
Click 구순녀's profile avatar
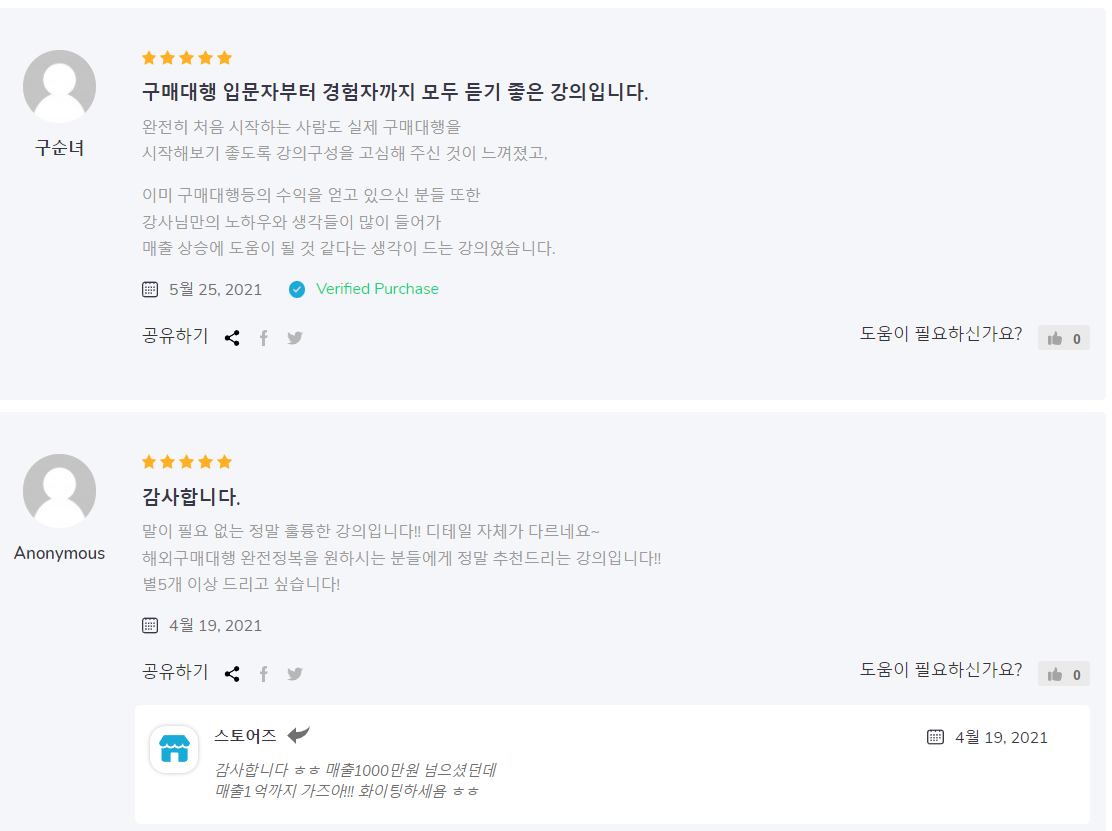point(59,87)
